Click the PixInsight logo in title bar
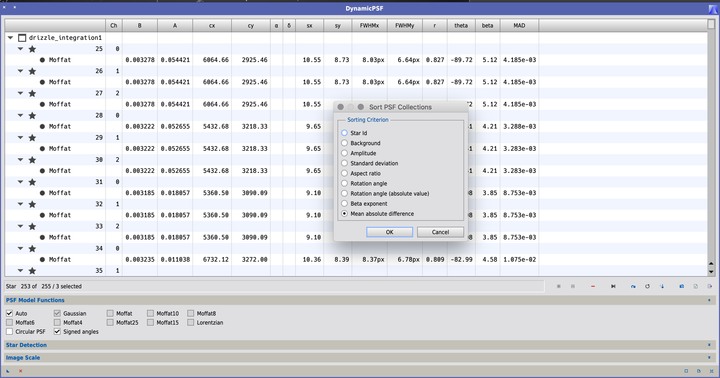The image size is (720, 378). tap(713, 9)
